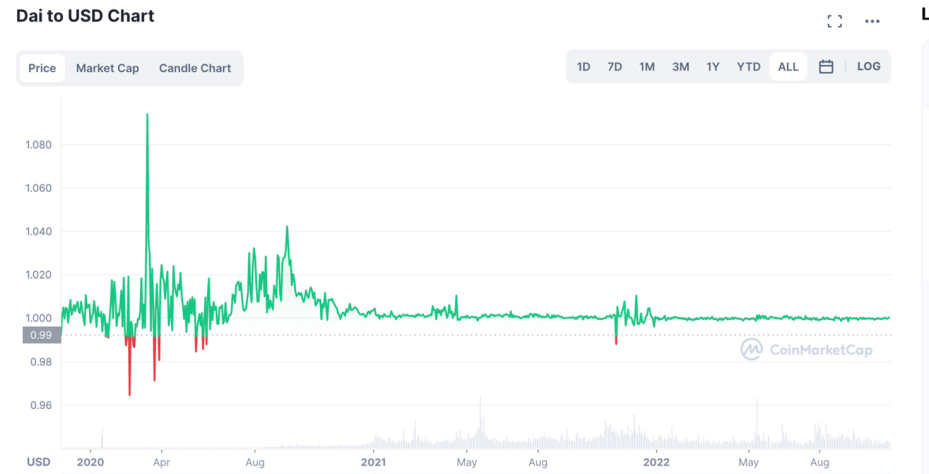This screenshot has height=474, width=929.
Task: Switch to the Candle Chart tab
Action: (195, 68)
